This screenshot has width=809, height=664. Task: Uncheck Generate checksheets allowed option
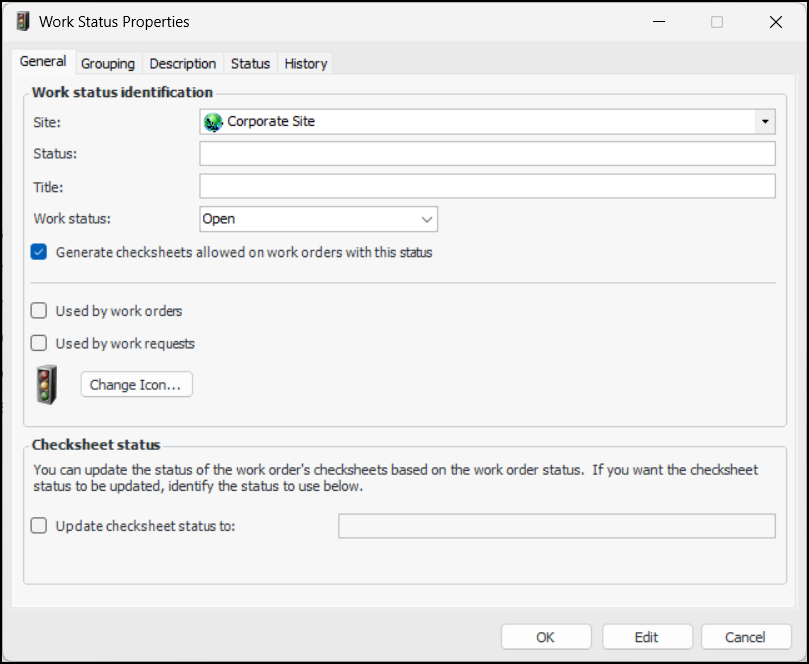tap(39, 252)
